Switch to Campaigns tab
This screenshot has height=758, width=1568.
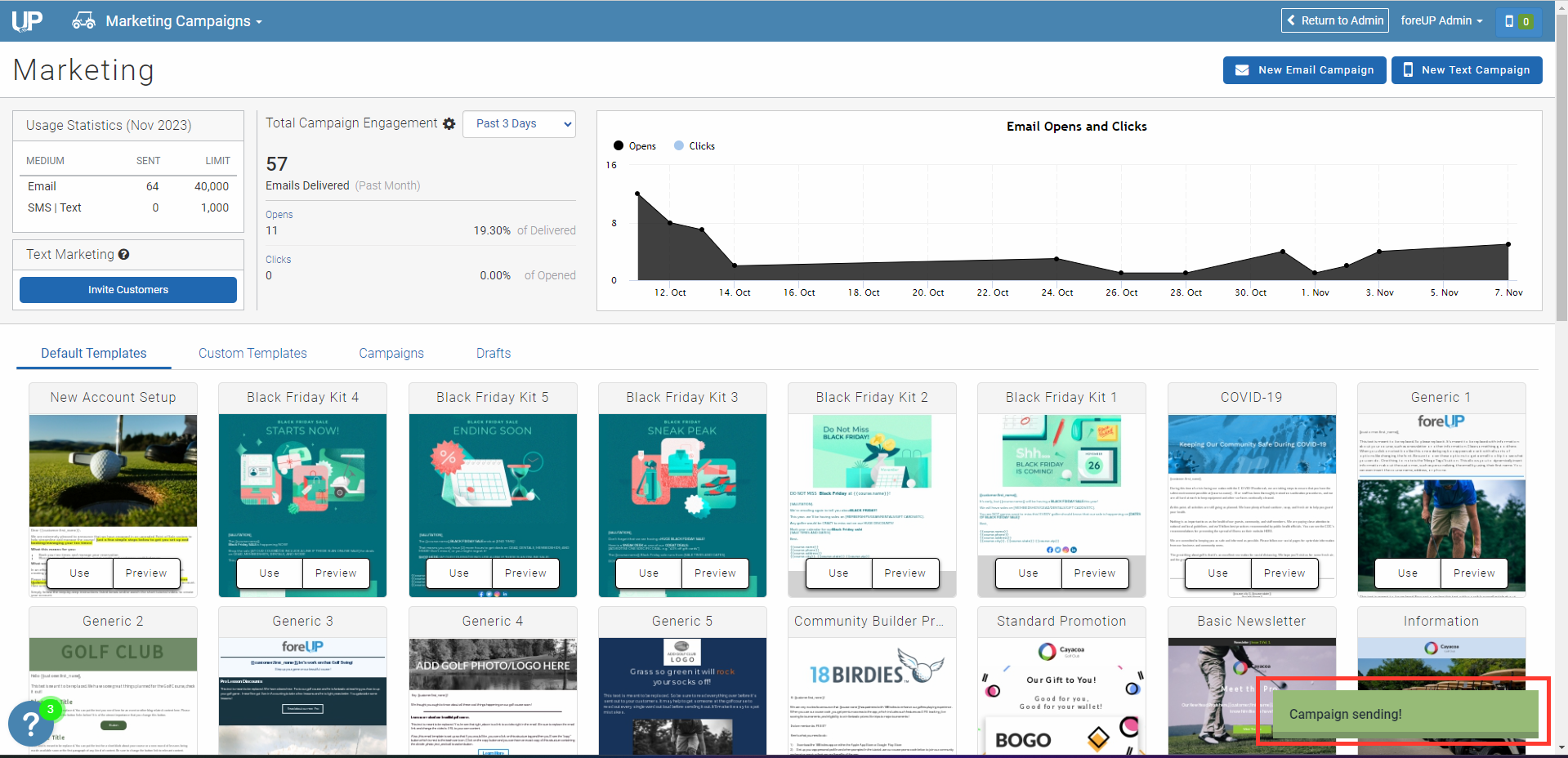[x=391, y=354]
